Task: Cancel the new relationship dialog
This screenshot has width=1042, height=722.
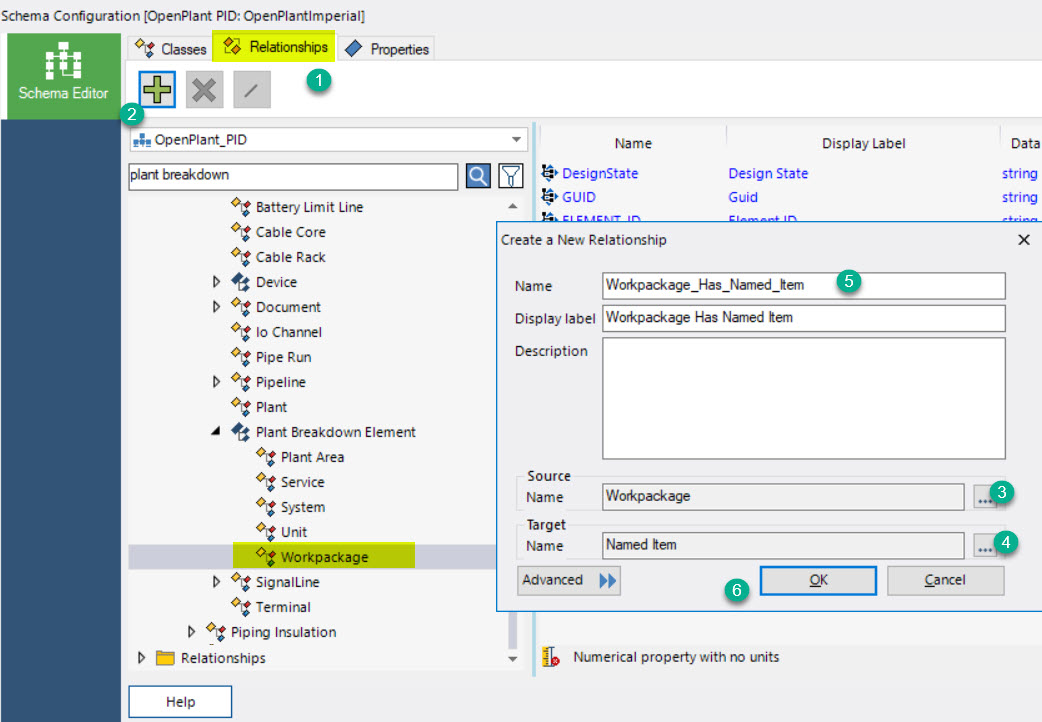Action: pos(945,580)
